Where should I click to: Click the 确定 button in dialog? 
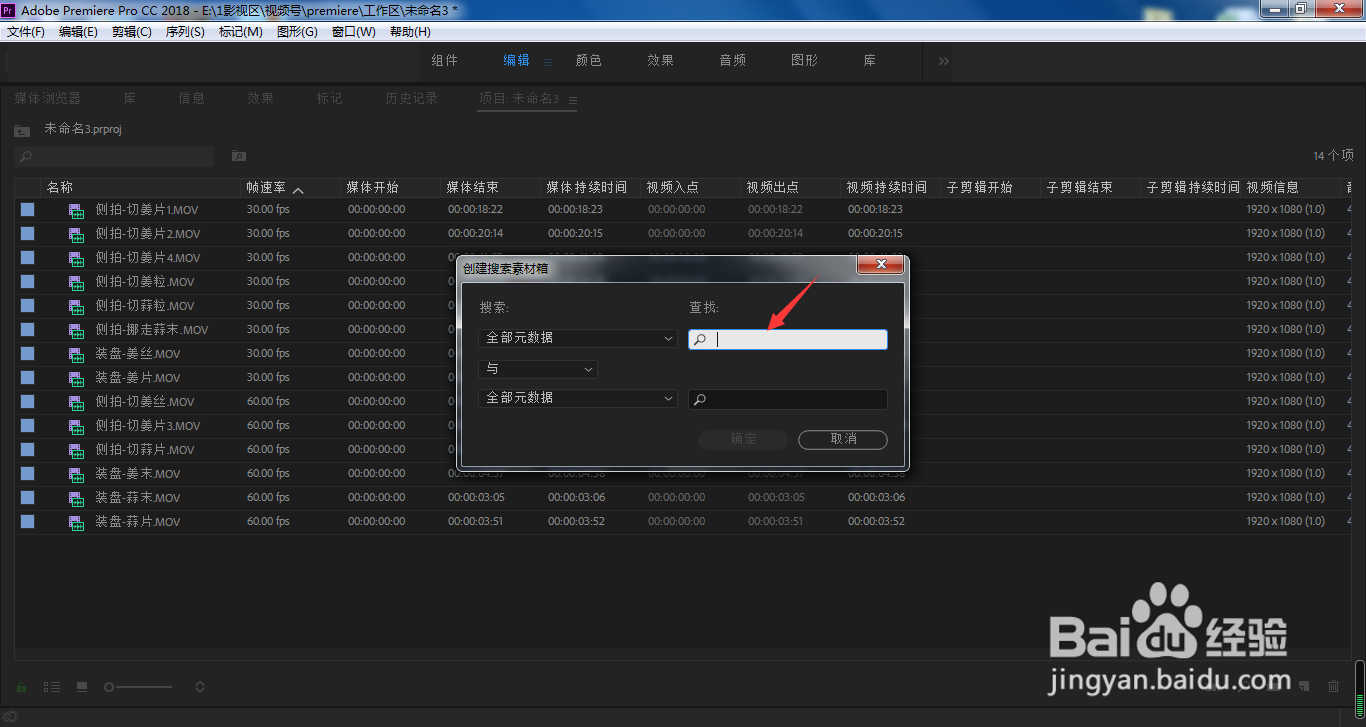744,439
